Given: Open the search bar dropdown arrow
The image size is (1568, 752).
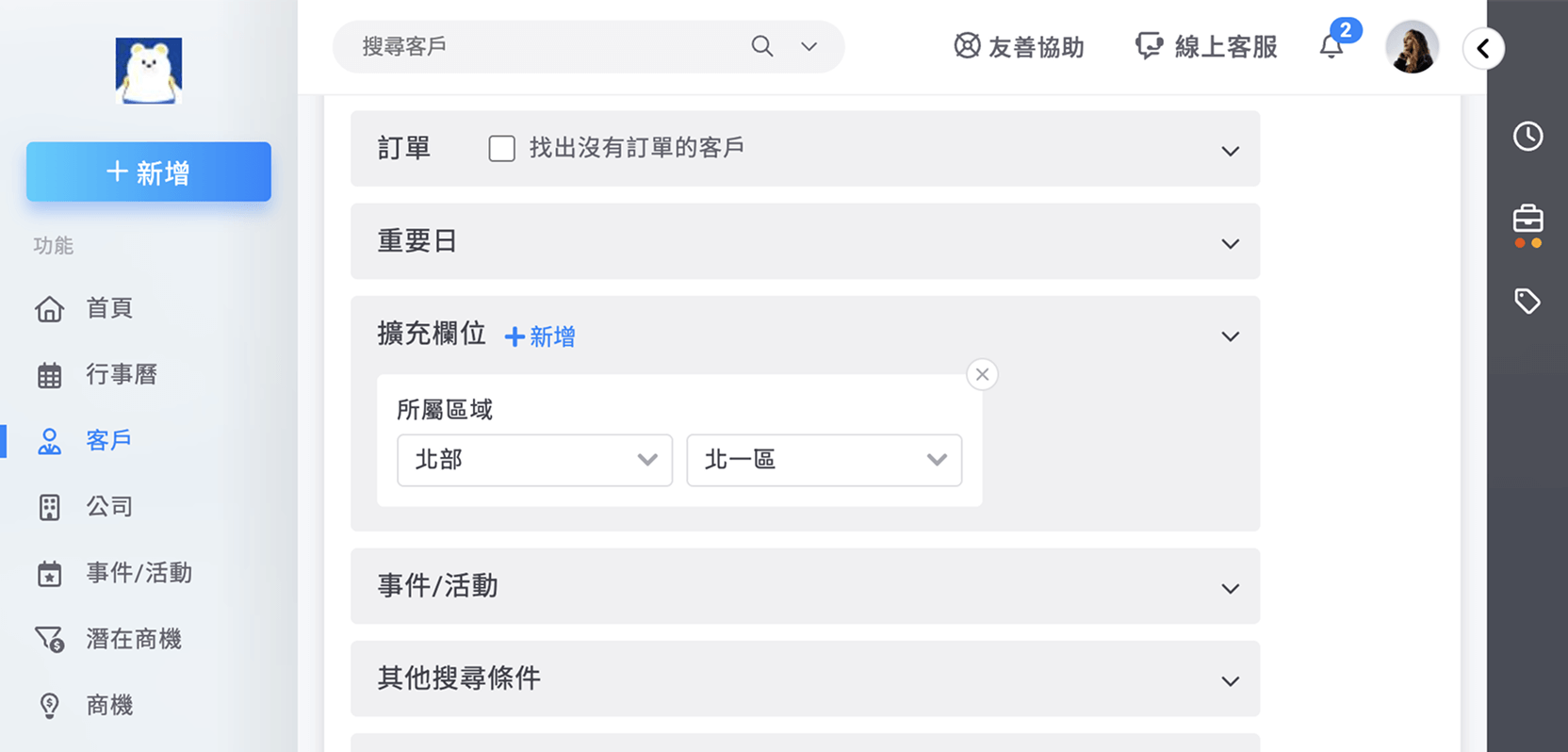Looking at the screenshot, I should coord(809,46).
